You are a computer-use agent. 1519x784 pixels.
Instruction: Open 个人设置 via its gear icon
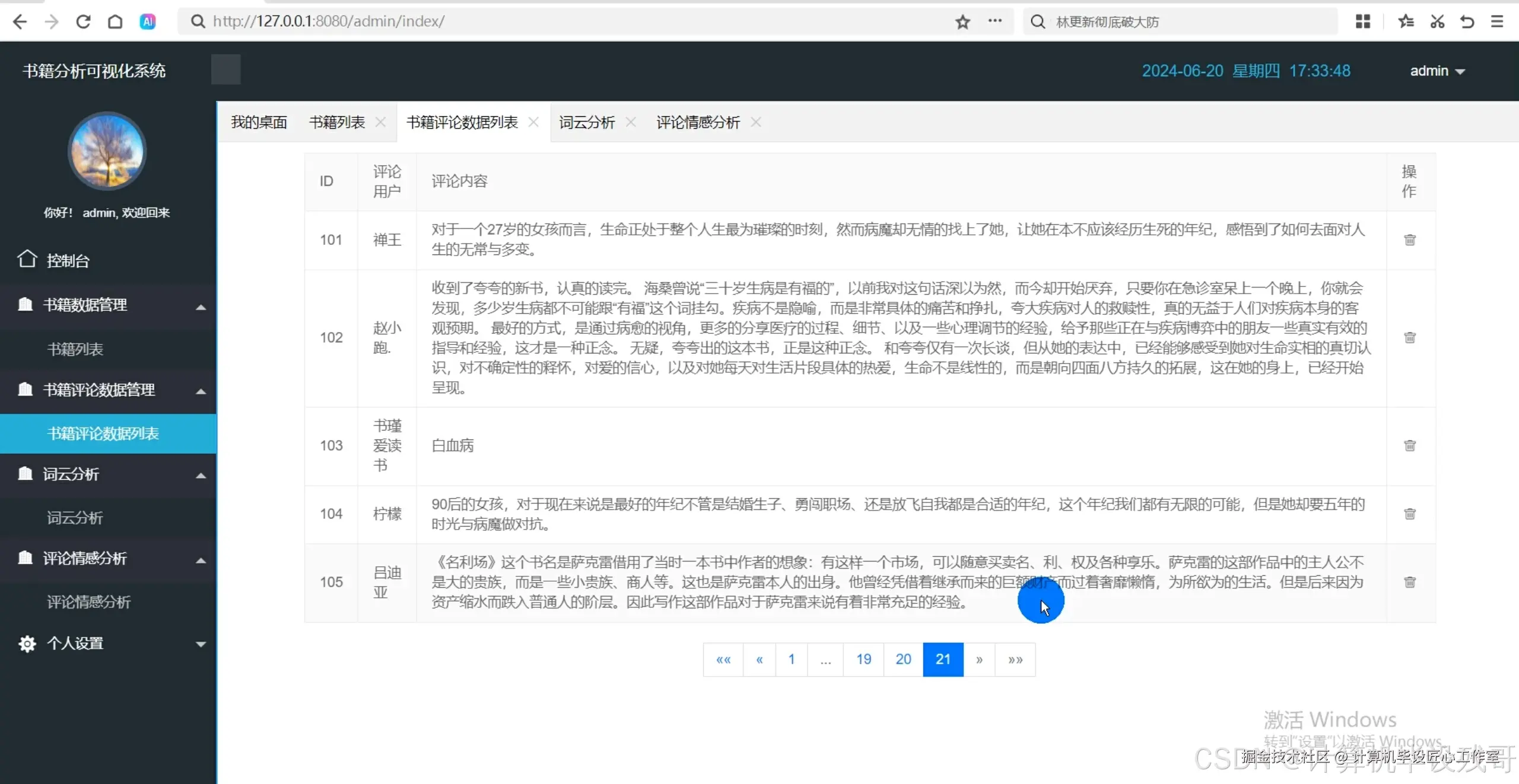point(26,643)
